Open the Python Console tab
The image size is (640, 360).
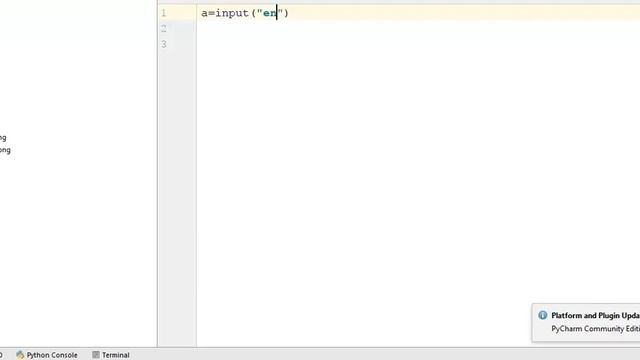(x=47, y=355)
